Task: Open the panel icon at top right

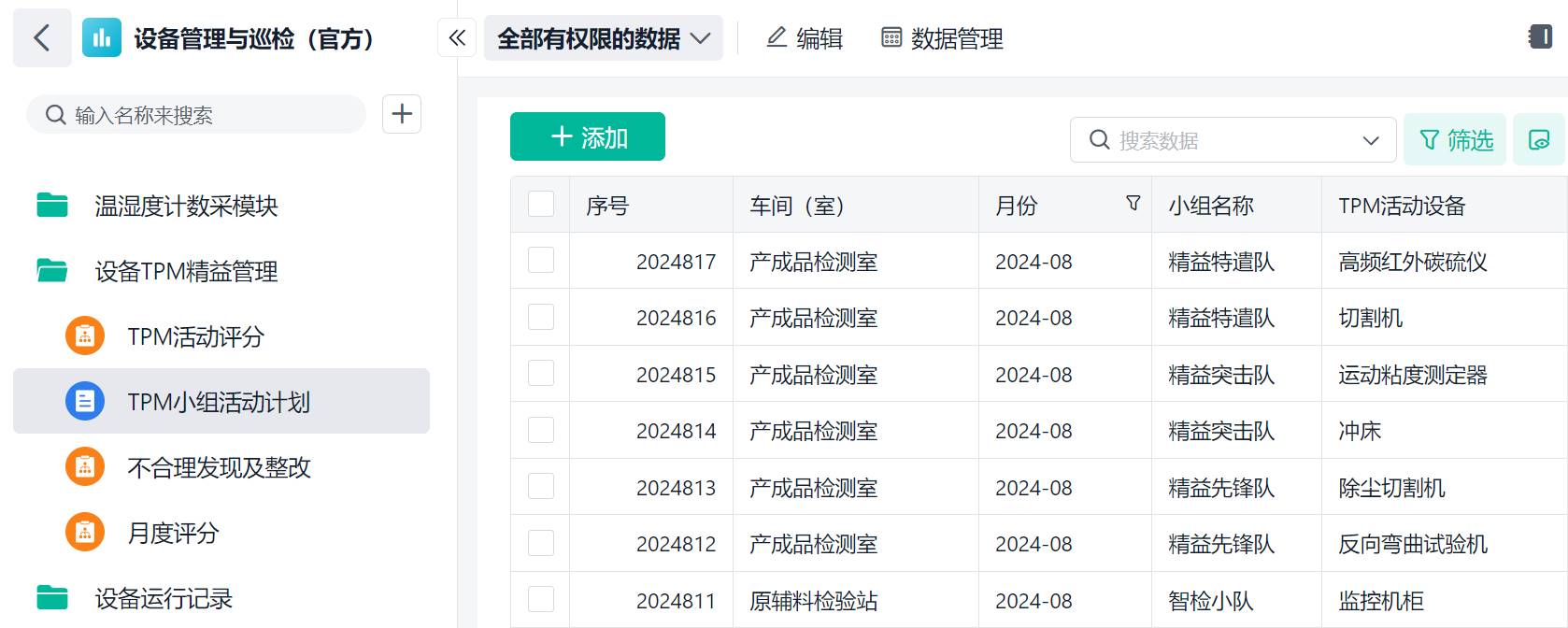Action: tap(1540, 37)
